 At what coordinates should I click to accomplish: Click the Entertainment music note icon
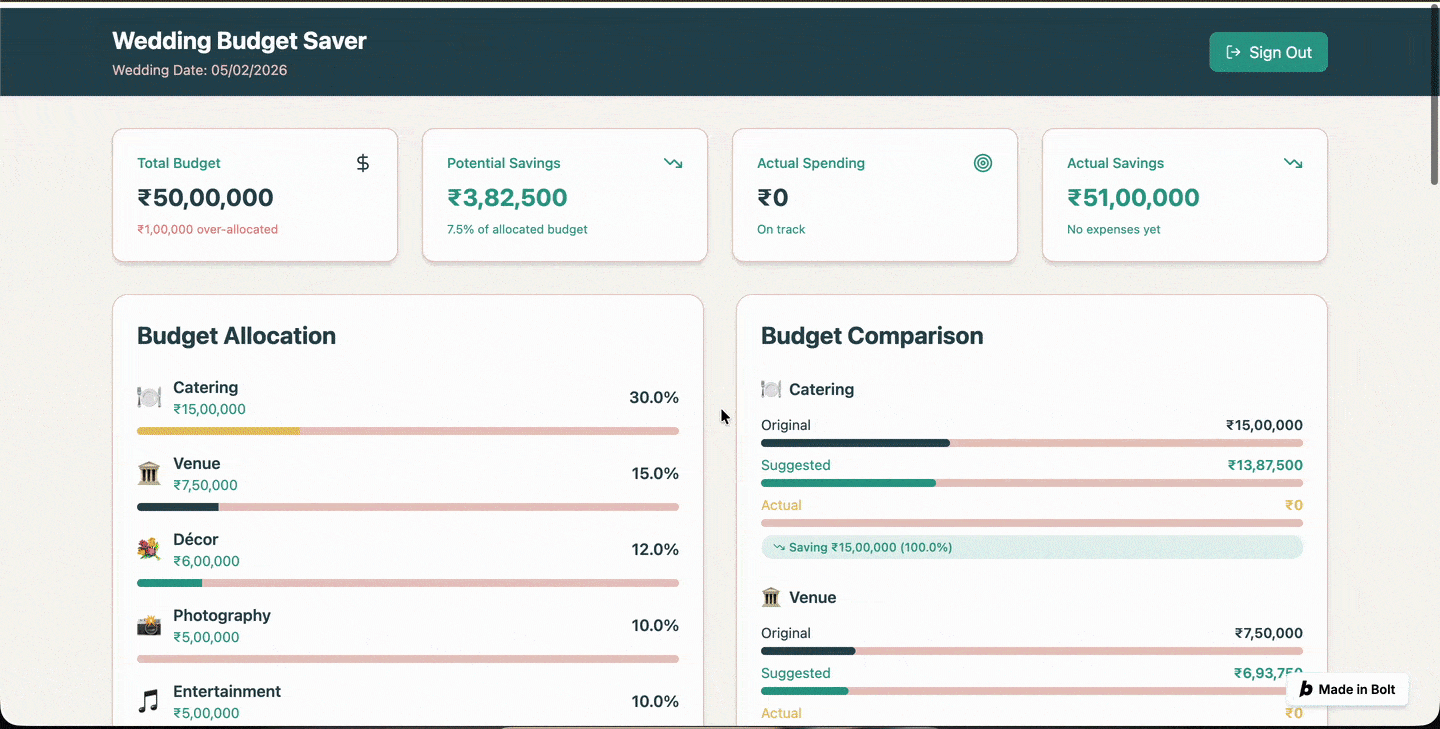click(x=149, y=702)
